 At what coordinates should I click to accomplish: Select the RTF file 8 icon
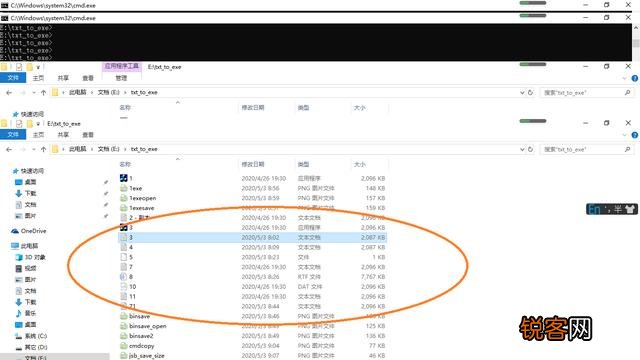tap(124, 277)
